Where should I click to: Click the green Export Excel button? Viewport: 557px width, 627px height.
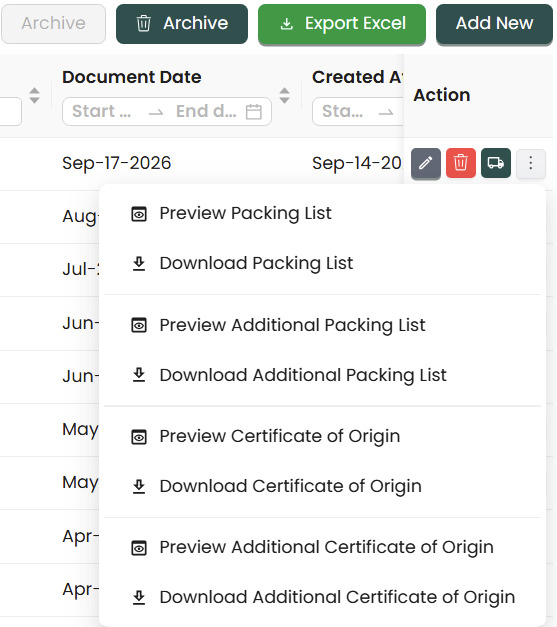(x=342, y=24)
